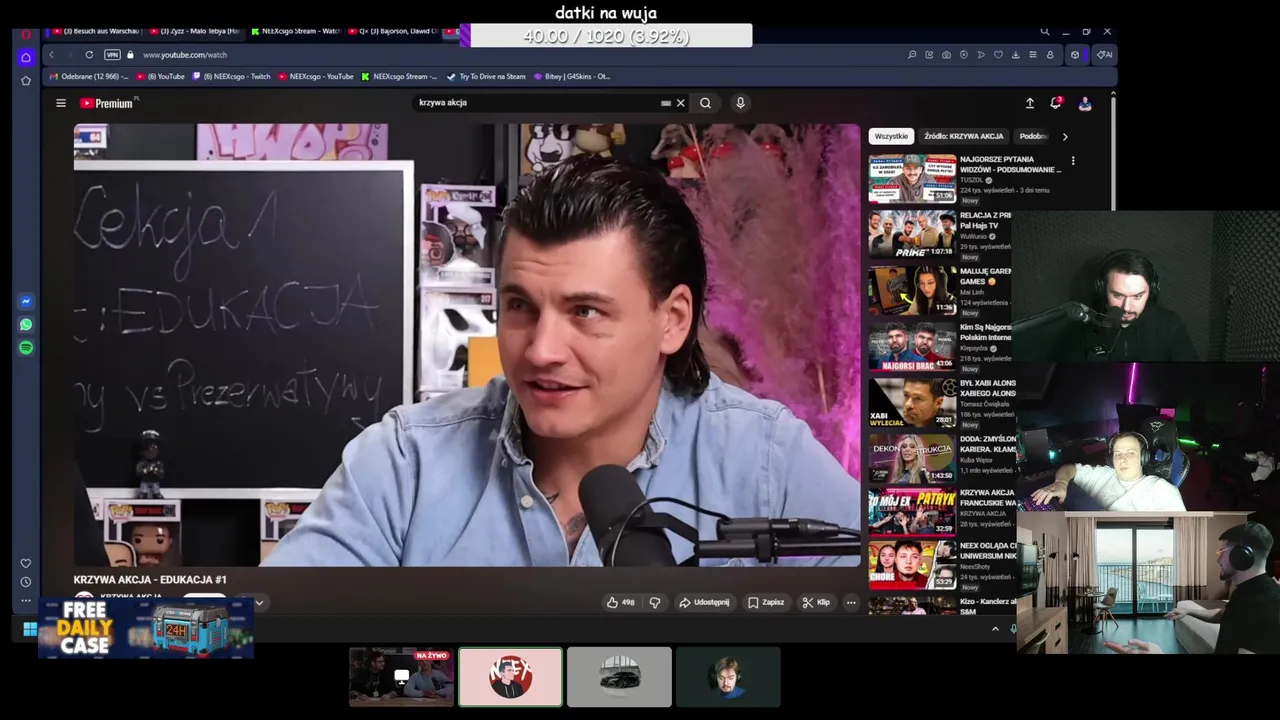Dislike the video
Screen dimensions: 1280x720
point(655,602)
